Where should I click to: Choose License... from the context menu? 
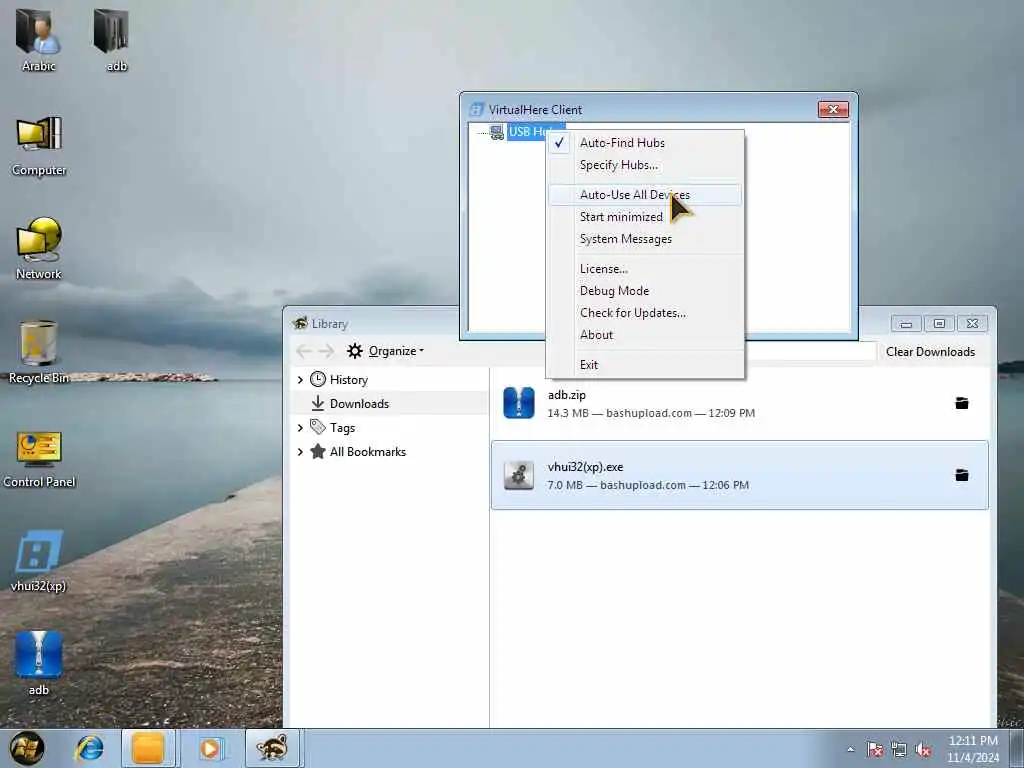pyautogui.click(x=645, y=268)
